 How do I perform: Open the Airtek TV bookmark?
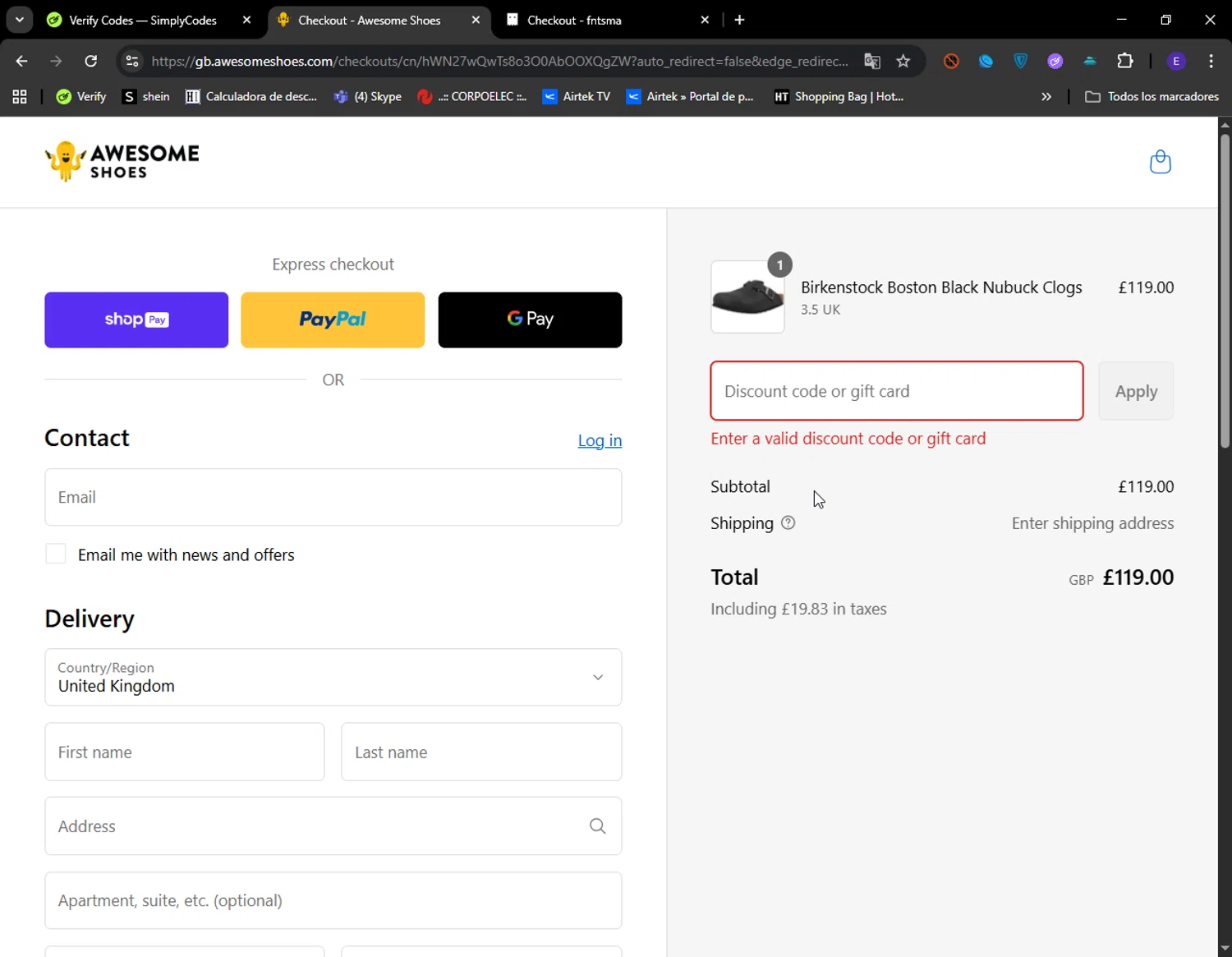[577, 97]
